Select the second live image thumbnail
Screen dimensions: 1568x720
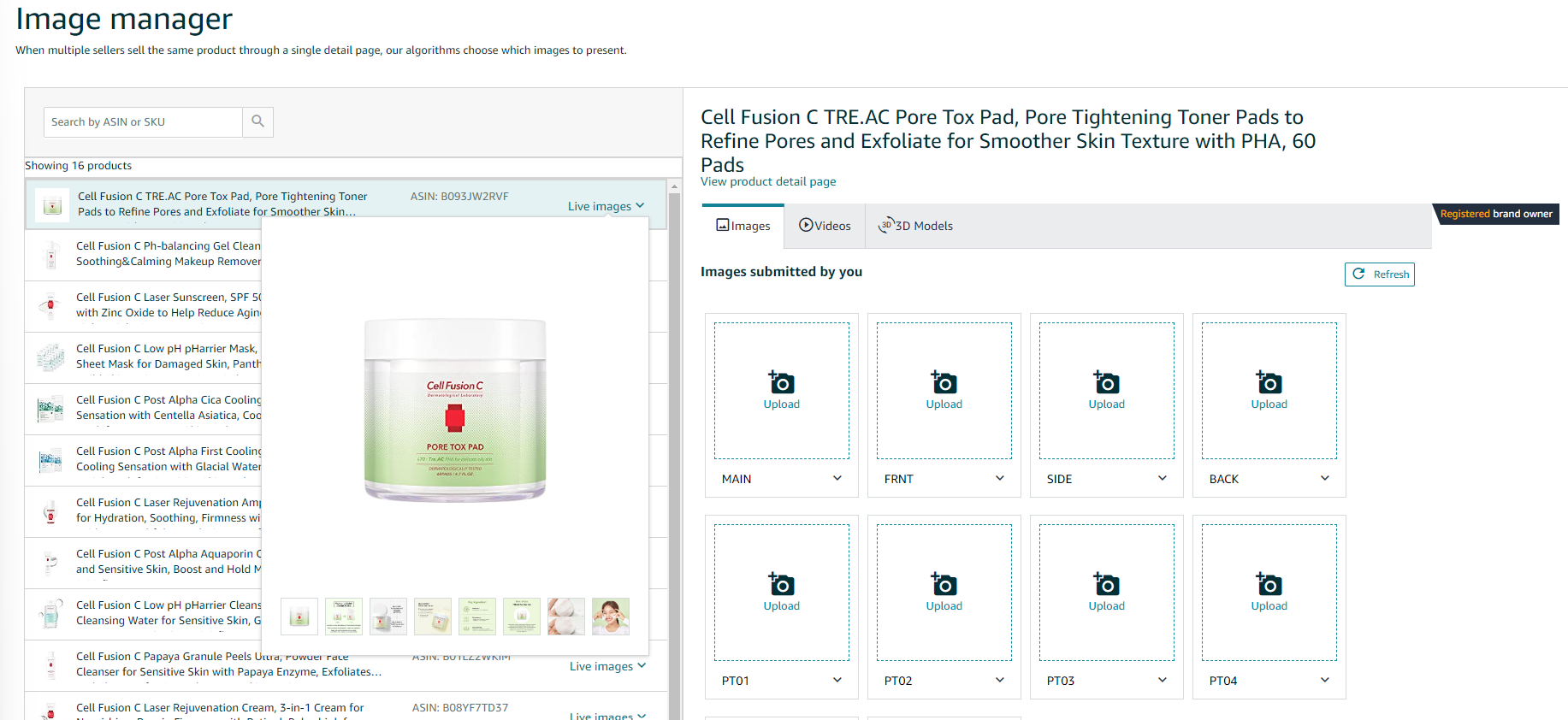(x=344, y=617)
